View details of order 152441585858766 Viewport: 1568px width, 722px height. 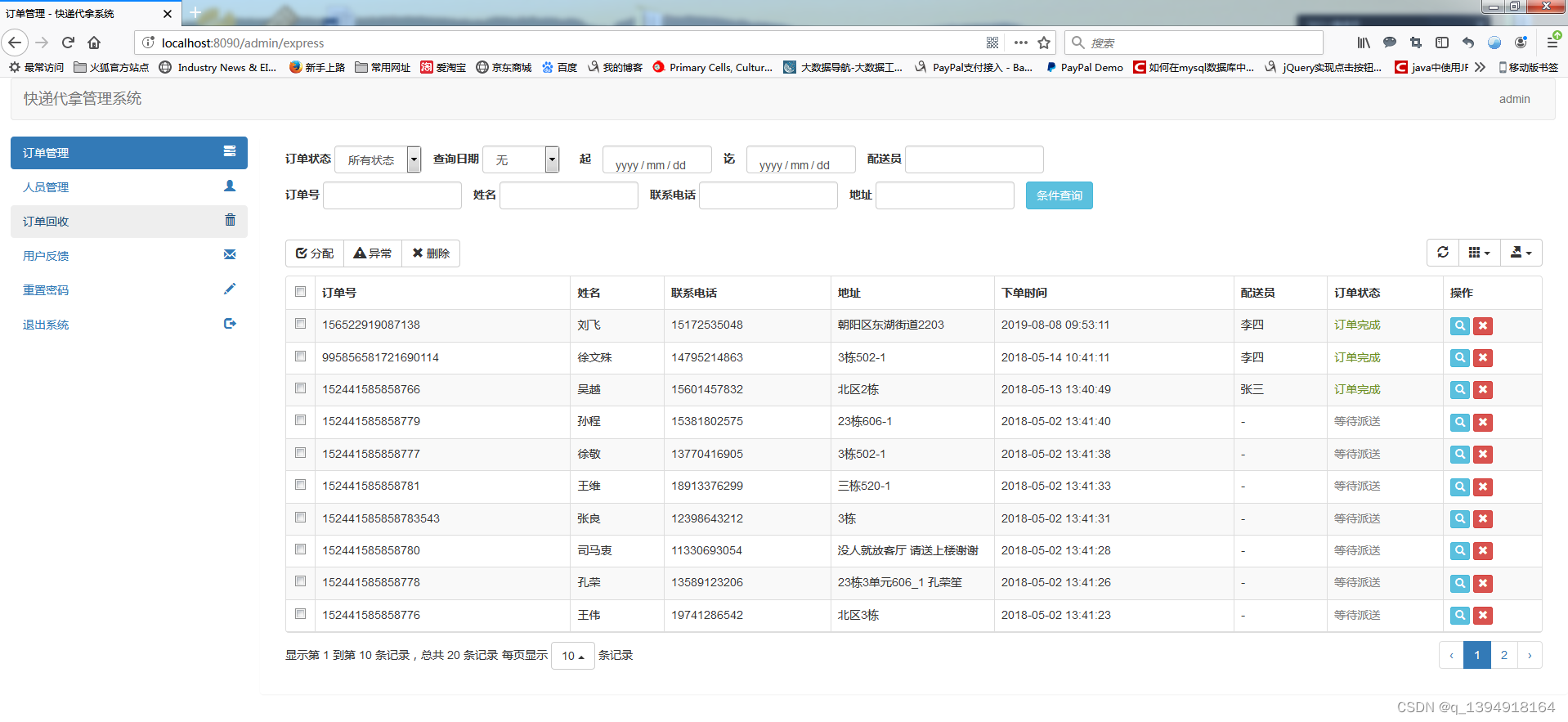pos(1459,390)
